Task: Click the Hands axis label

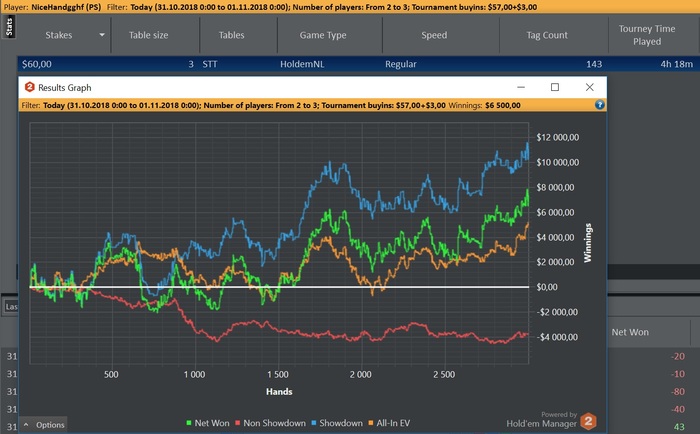Action: pos(279,392)
